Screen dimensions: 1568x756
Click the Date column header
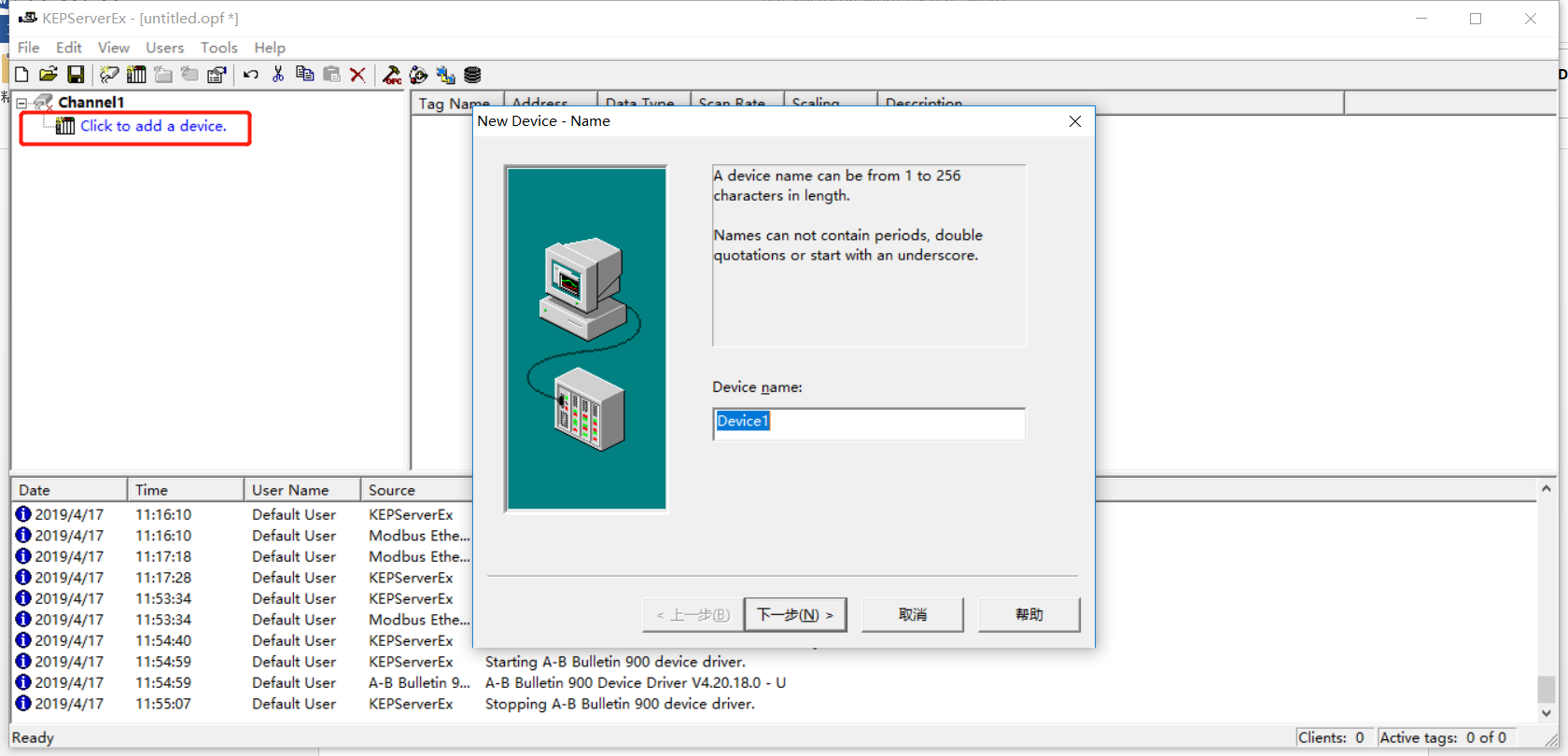point(69,490)
